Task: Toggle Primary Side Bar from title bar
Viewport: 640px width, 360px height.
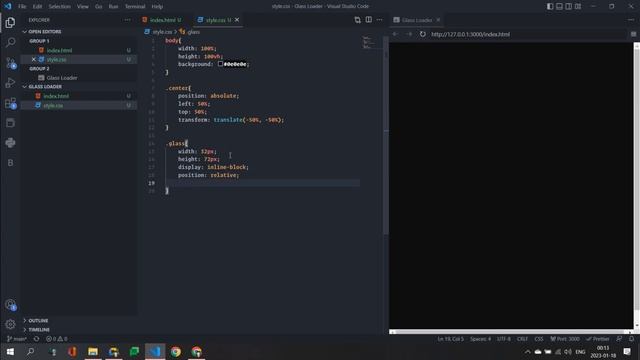Action: pos(550,6)
